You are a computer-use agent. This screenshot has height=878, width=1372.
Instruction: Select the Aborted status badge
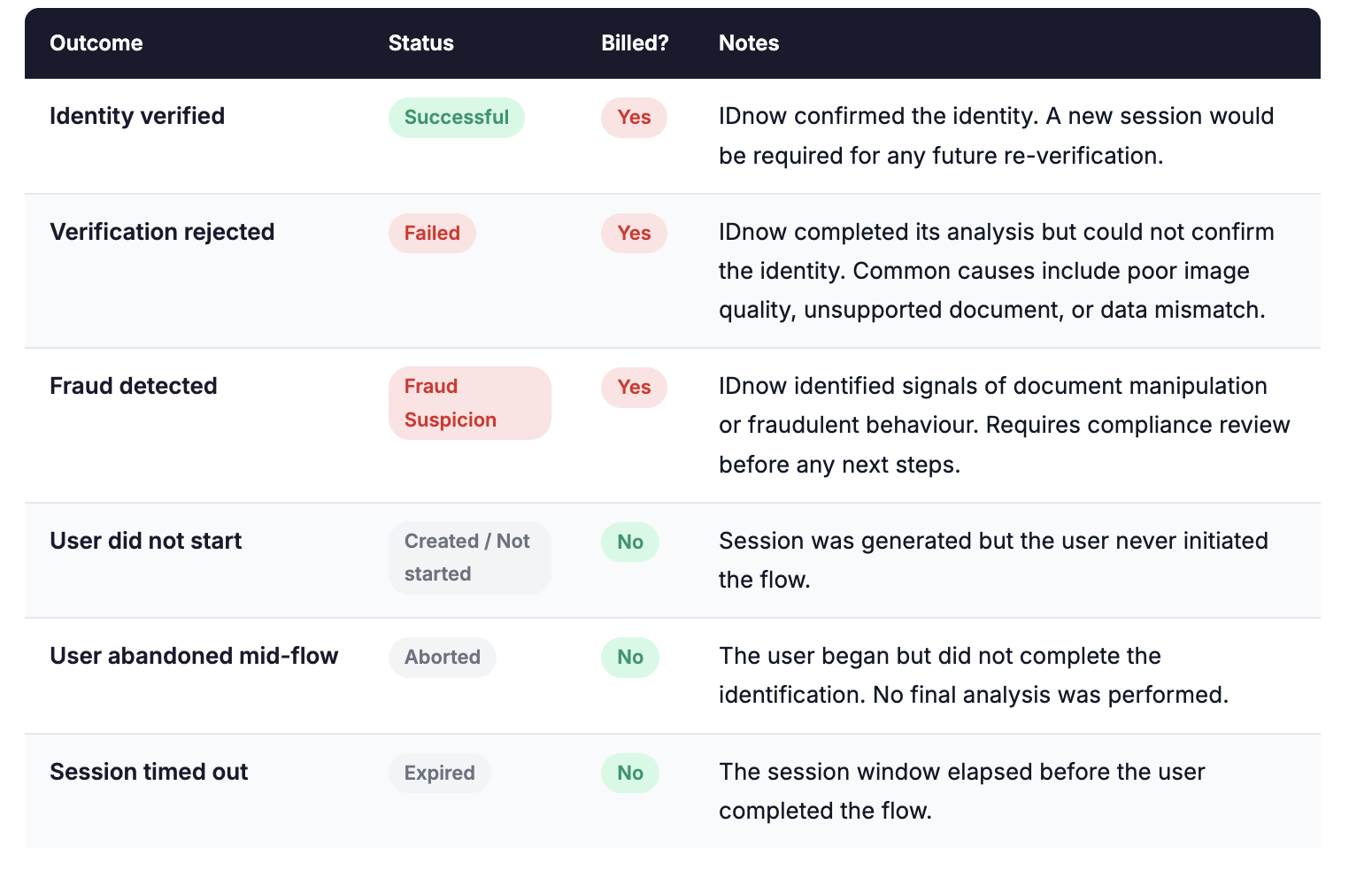tap(442, 658)
